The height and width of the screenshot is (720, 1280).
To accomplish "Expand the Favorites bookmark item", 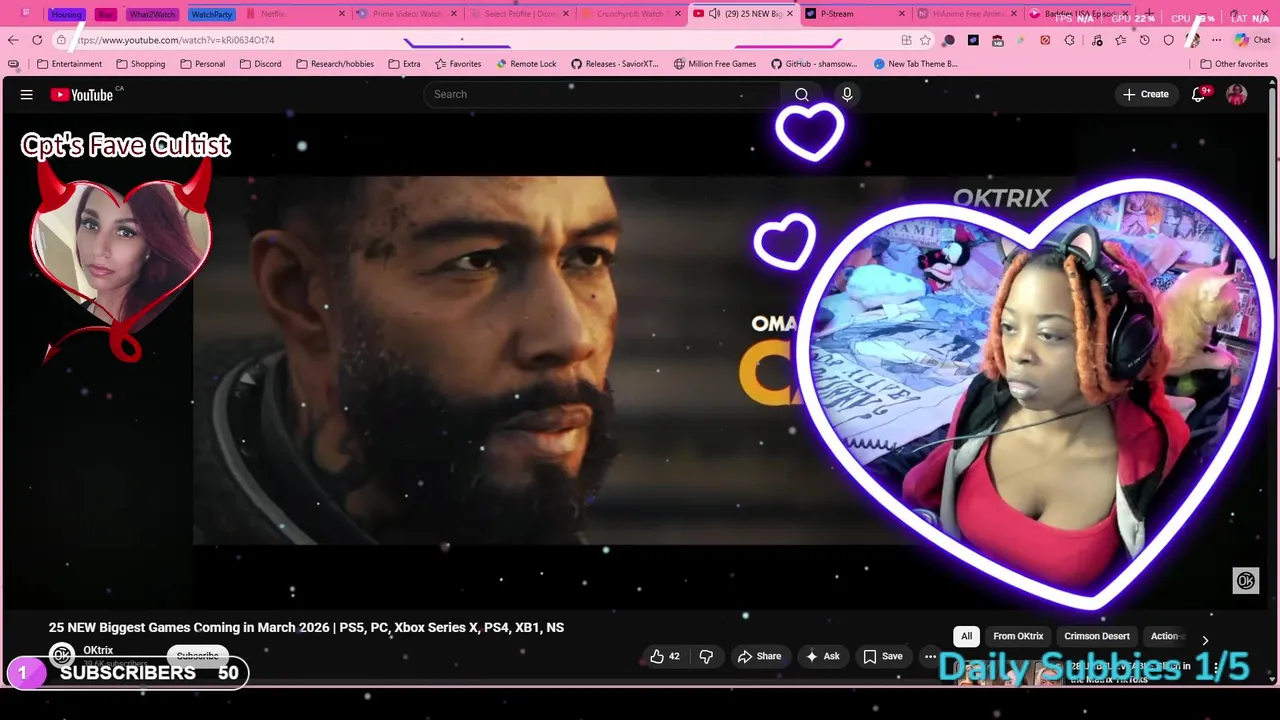I will click(x=458, y=64).
